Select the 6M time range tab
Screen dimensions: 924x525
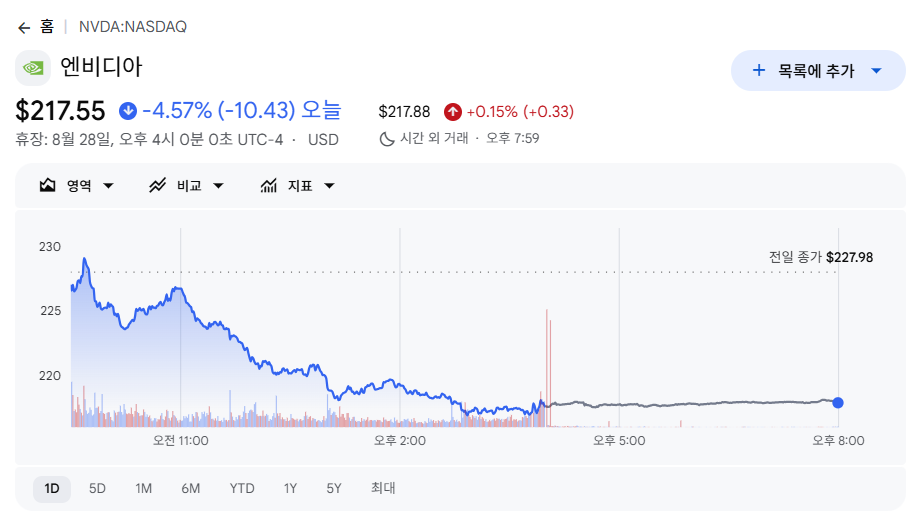pyautogui.click(x=190, y=488)
